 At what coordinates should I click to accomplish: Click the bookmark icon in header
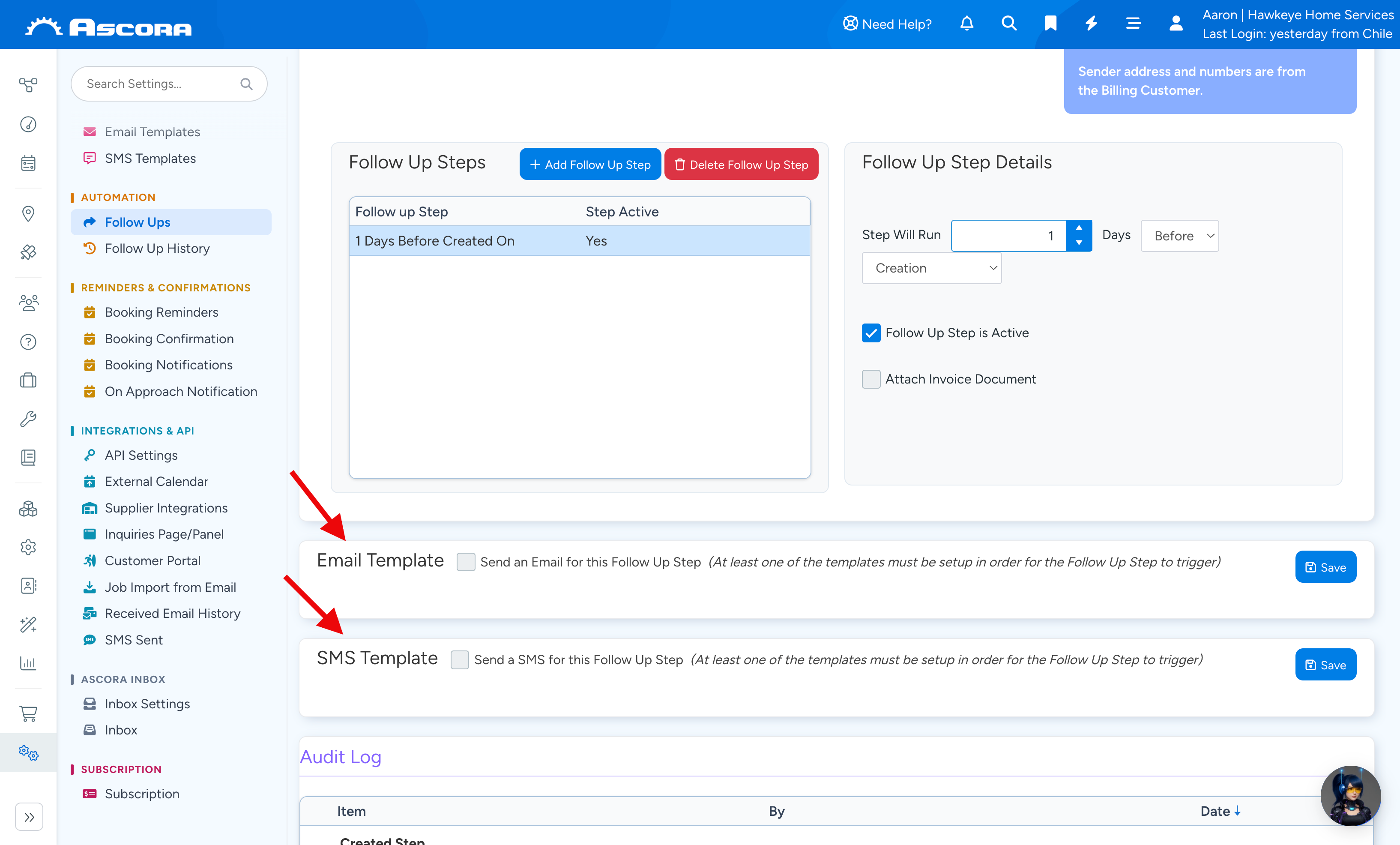tap(1050, 23)
